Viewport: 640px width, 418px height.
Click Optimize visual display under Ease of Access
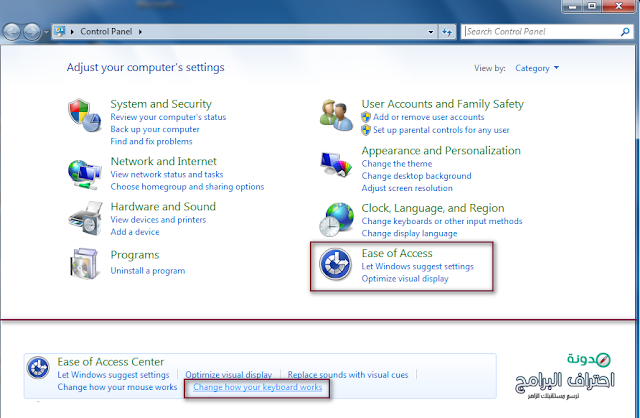point(404,279)
